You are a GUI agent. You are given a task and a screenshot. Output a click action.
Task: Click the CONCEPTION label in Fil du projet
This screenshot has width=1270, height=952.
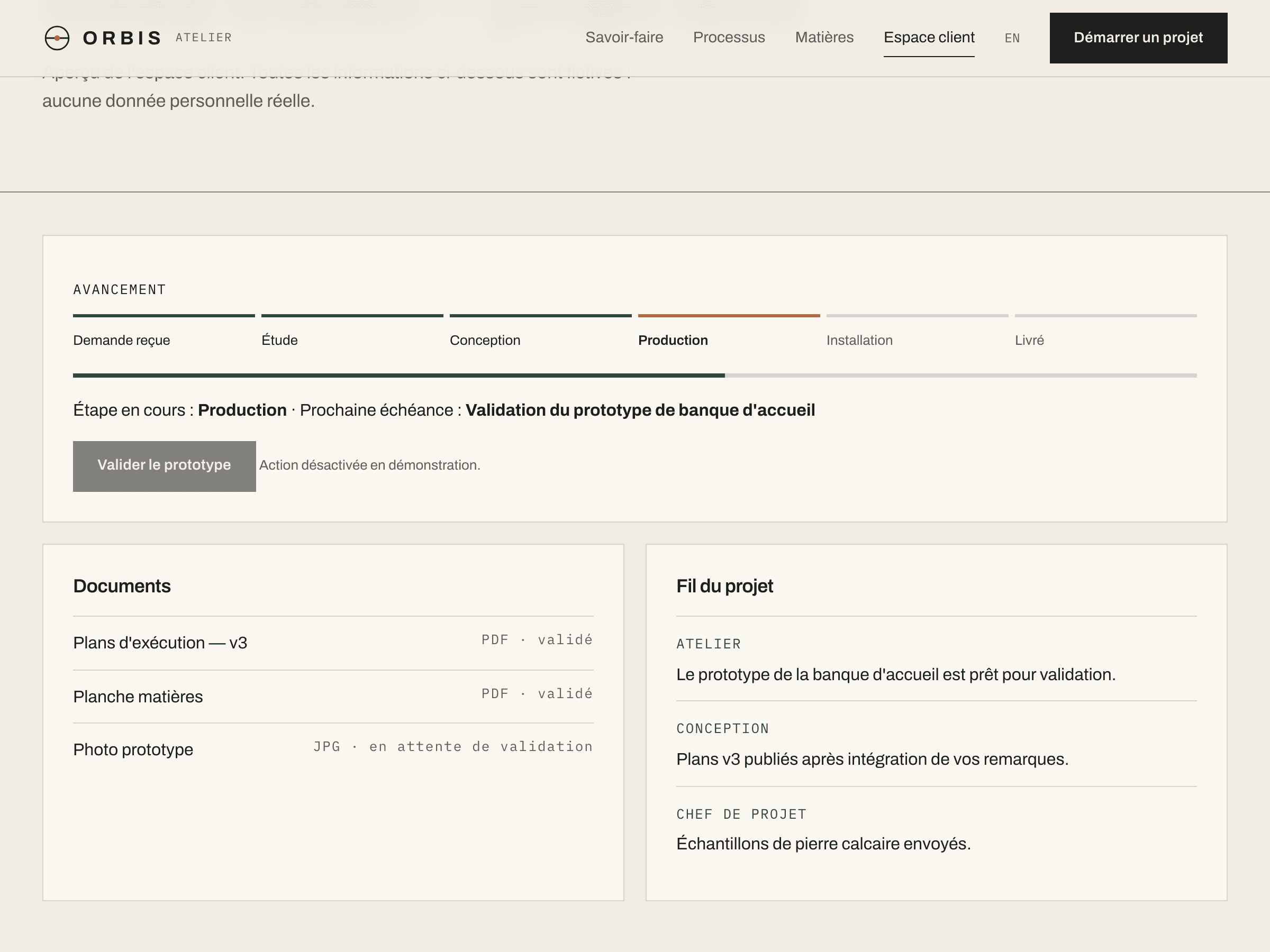pyautogui.click(x=722, y=728)
